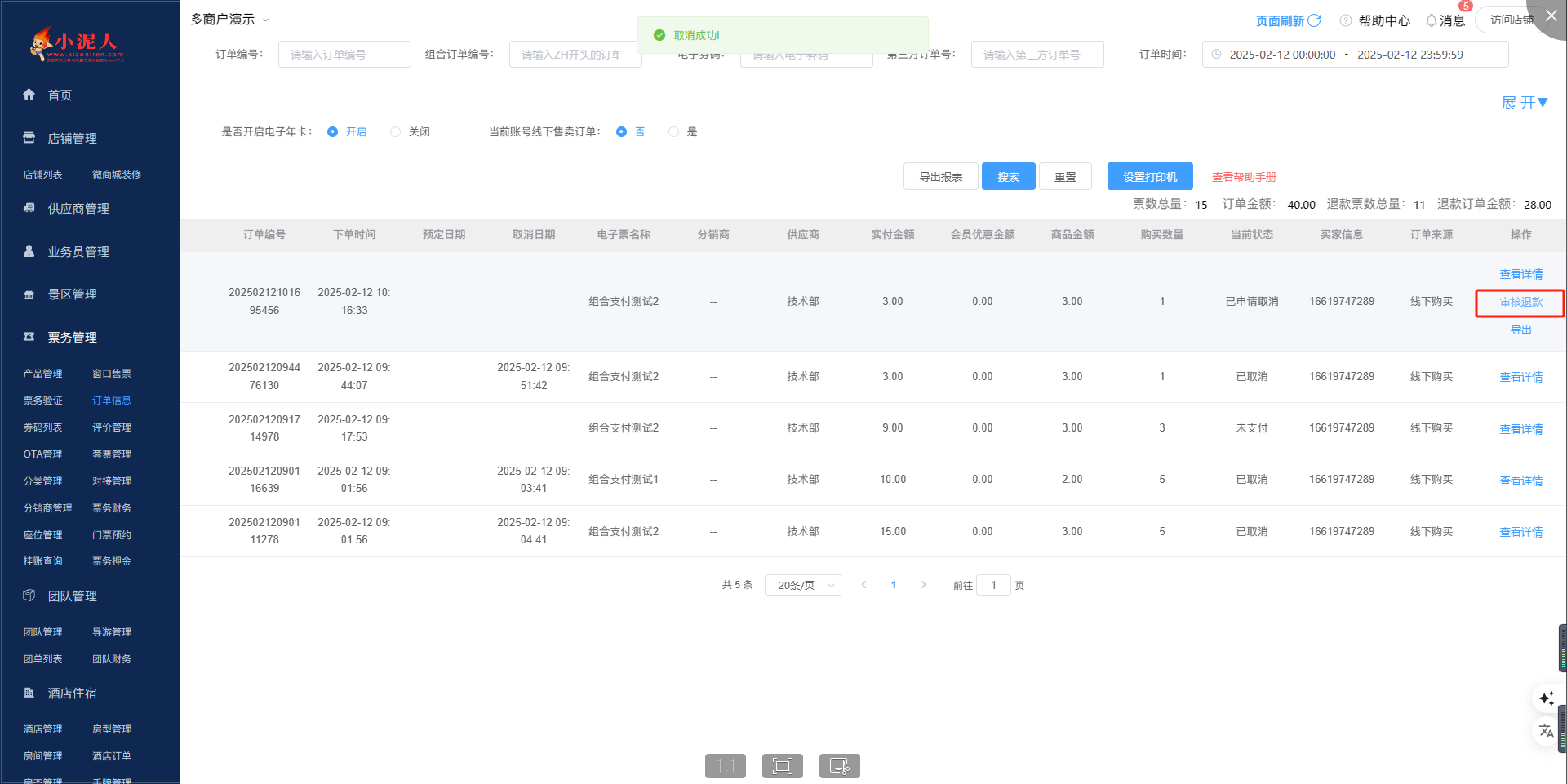The height and width of the screenshot is (784, 1567).
Task: Click the sparkle AI assistant icon
Action: click(1546, 698)
